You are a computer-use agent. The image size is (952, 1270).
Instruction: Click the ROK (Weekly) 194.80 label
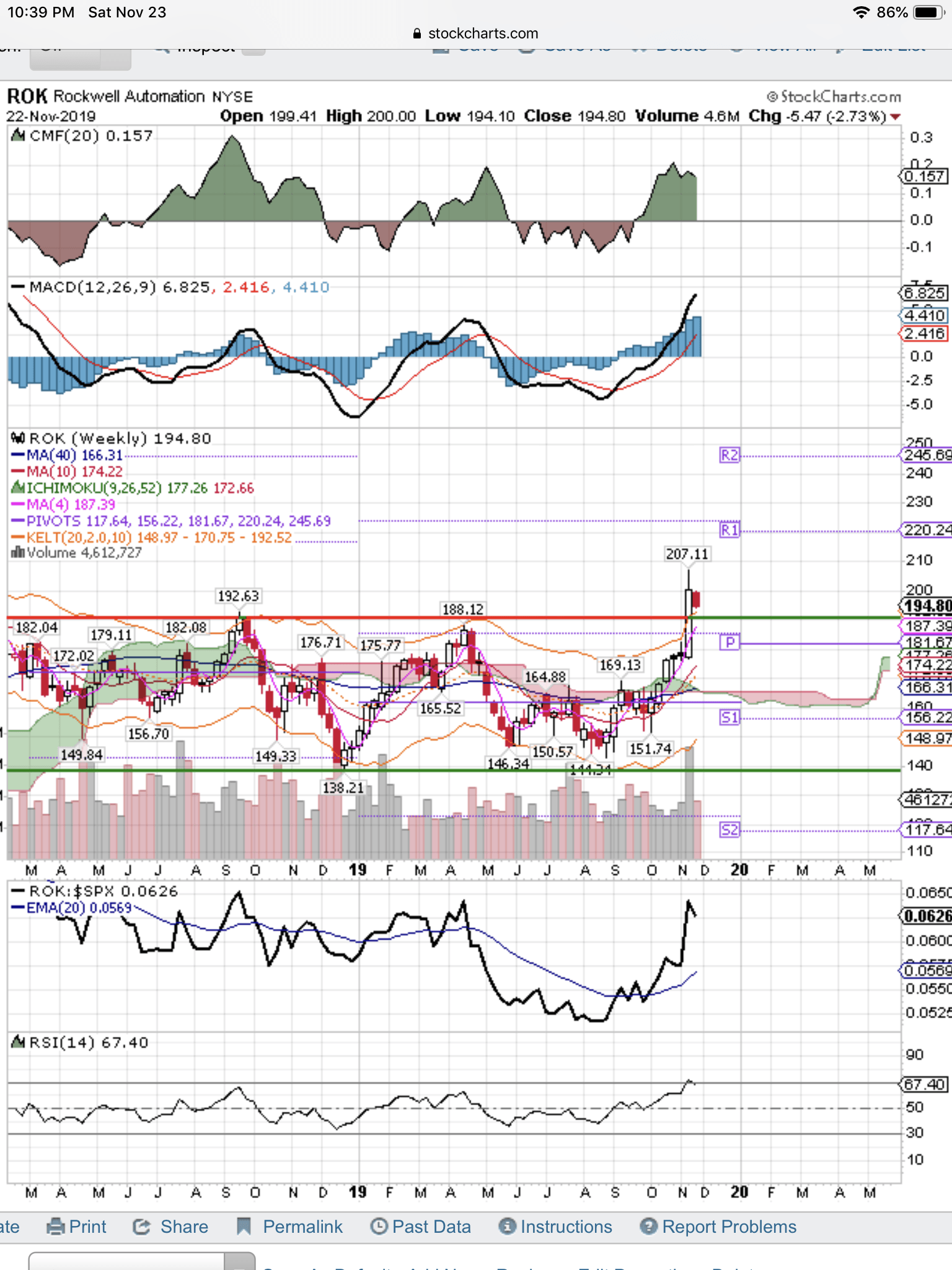(x=112, y=438)
